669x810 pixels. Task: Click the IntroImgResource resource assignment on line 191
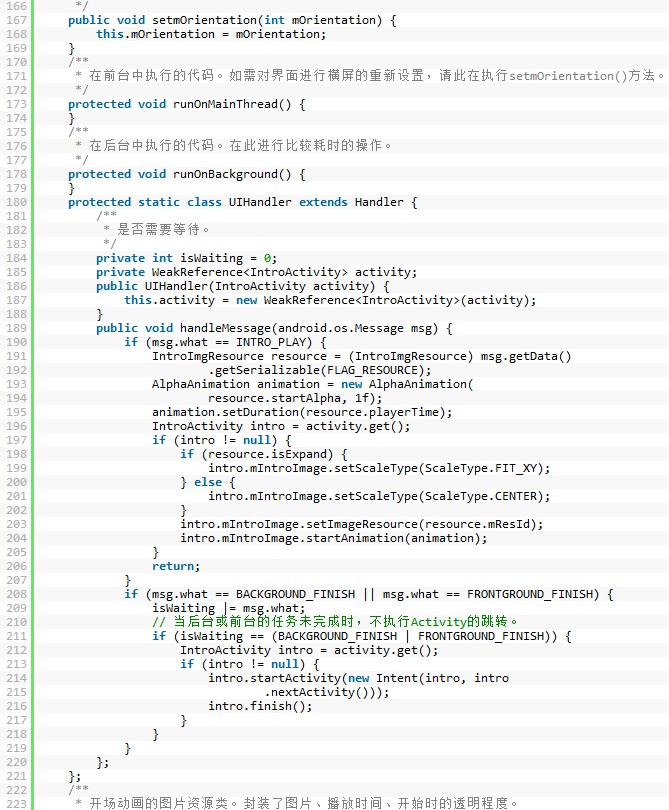click(361, 356)
